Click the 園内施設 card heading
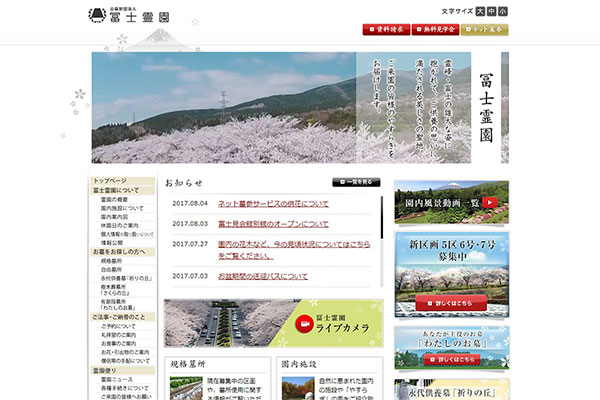Viewport: 600px width, 400px height. 299,364
